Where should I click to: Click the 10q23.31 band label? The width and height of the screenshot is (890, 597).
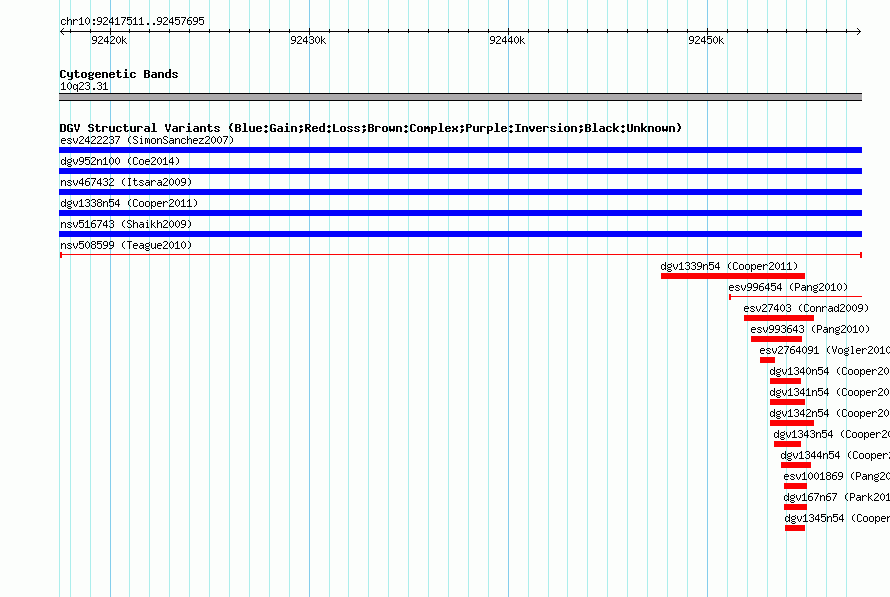tap(84, 86)
